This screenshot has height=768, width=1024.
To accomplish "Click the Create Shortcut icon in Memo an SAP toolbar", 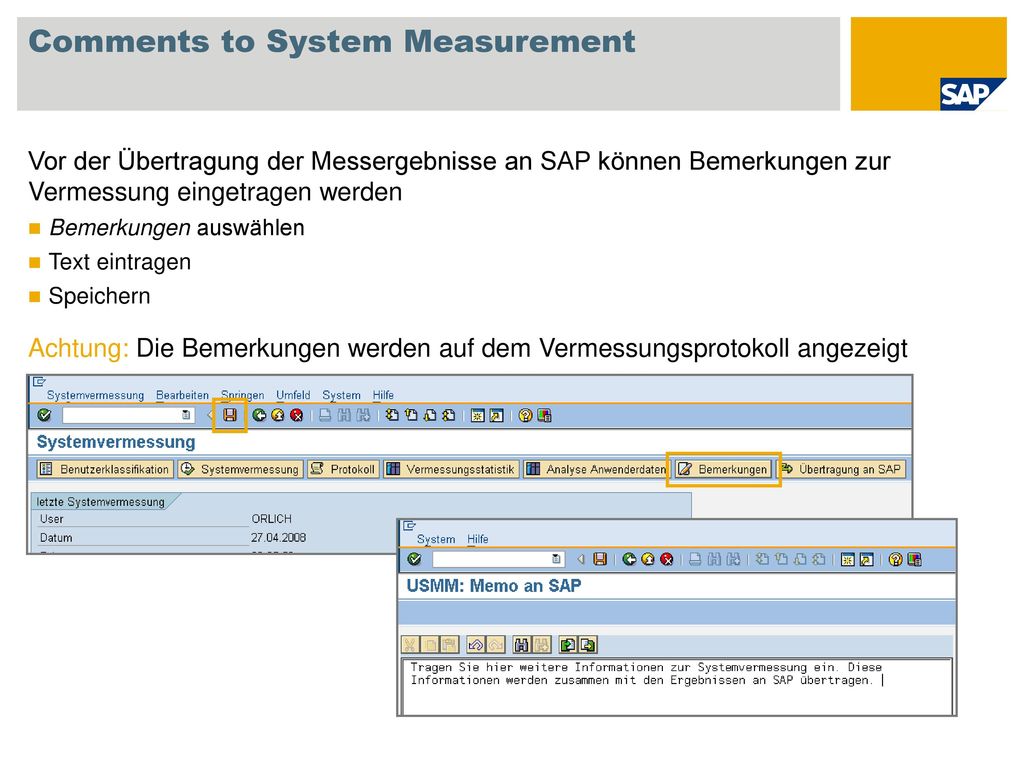I will point(867,559).
